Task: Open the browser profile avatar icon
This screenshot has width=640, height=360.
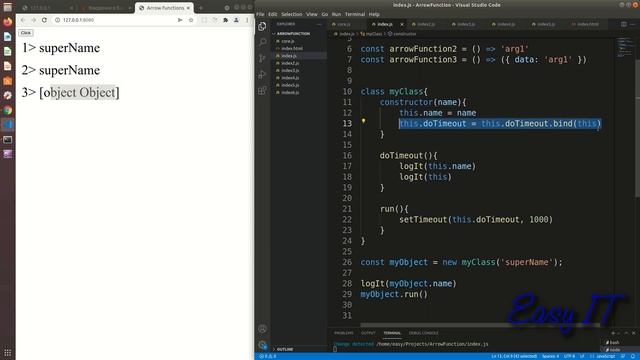Action: [236, 20]
